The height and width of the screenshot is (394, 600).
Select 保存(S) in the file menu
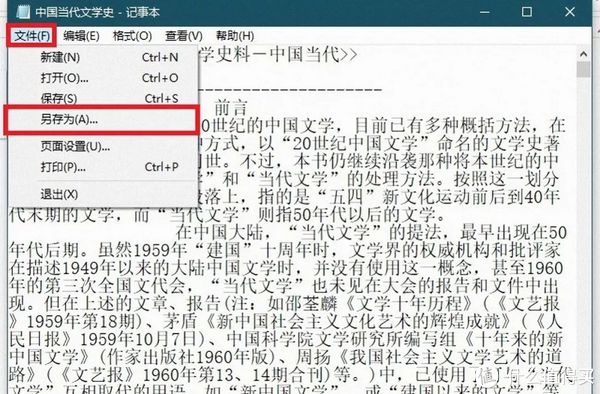pos(103,98)
